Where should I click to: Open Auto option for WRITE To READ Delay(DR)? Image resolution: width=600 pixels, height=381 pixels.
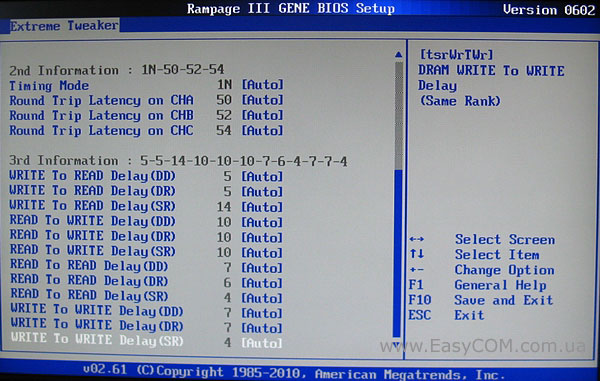(x=262, y=191)
